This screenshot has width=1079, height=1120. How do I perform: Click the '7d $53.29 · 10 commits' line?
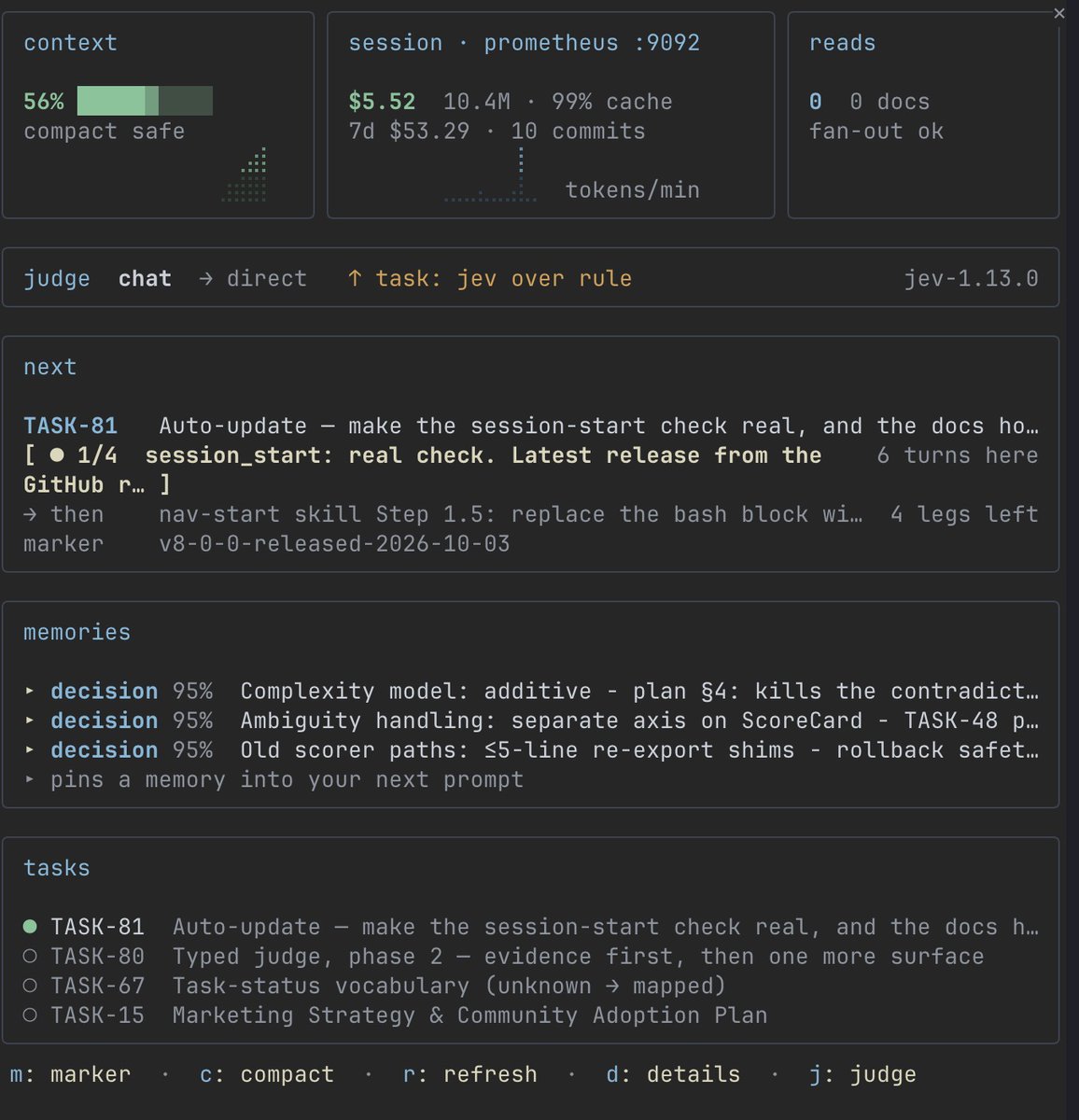(x=497, y=132)
